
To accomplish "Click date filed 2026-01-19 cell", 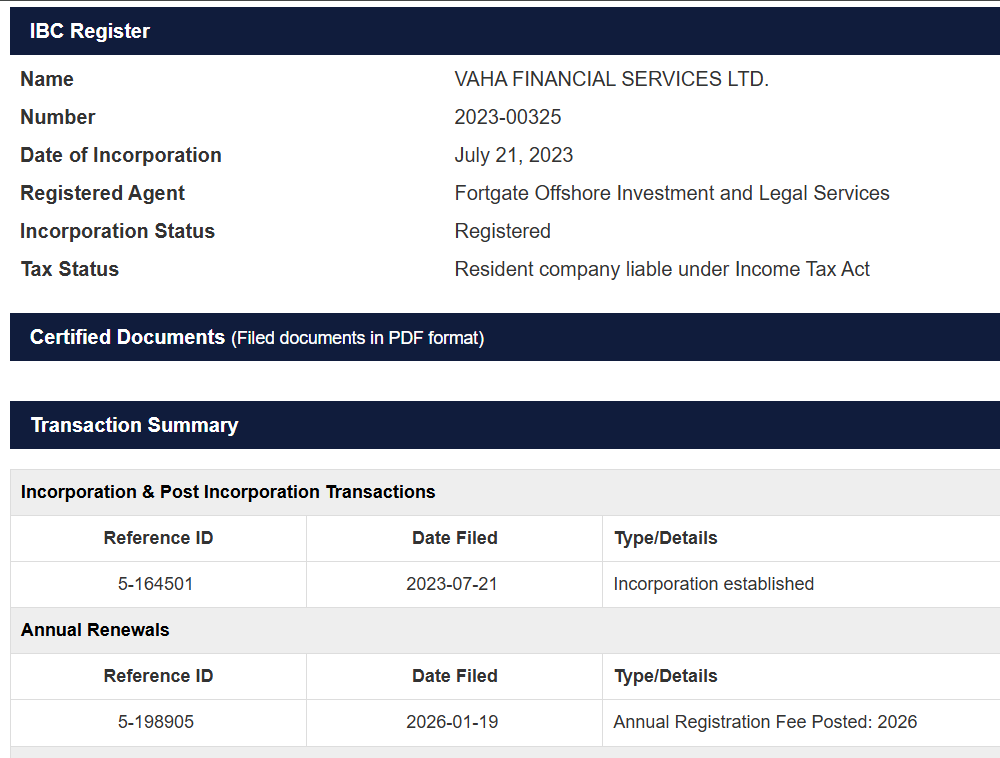I will pyautogui.click(x=454, y=722).
